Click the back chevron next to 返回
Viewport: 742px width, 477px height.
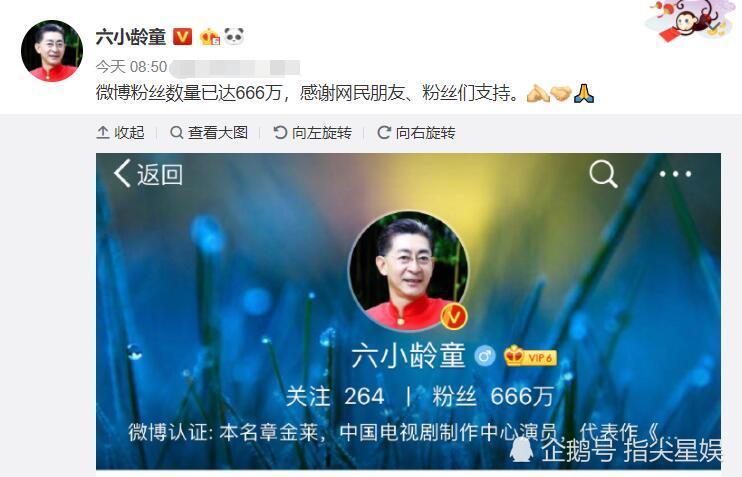point(122,173)
